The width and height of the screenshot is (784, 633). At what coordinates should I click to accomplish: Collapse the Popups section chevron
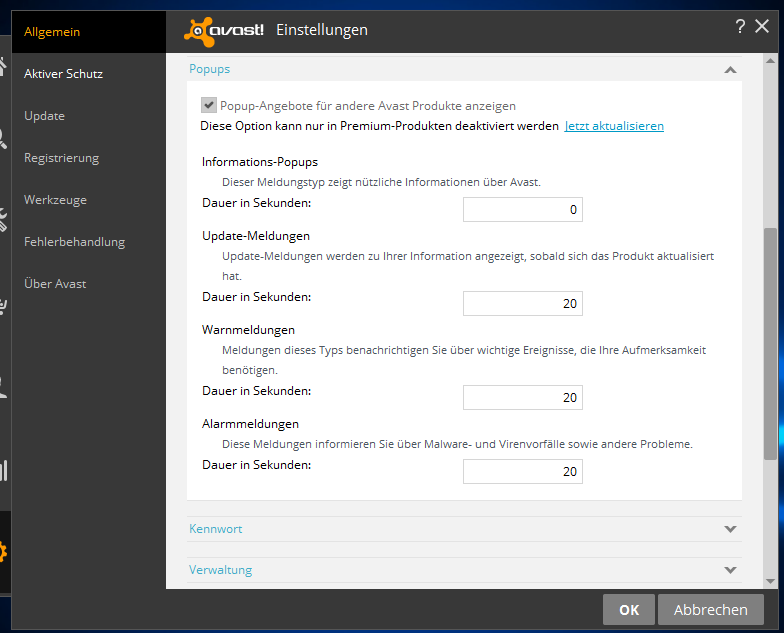coord(730,70)
